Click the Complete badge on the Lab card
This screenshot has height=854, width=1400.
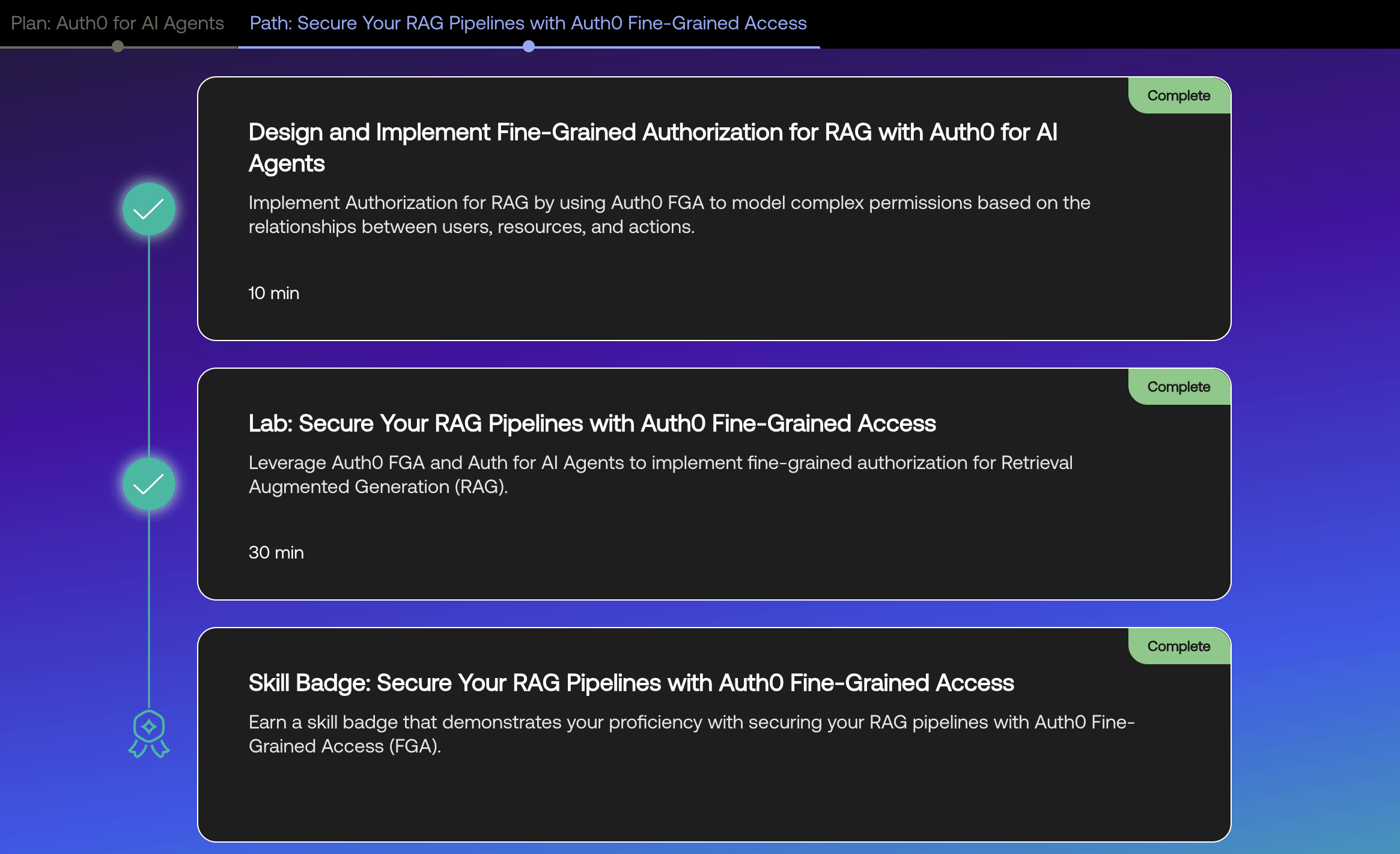[1179, 387]
